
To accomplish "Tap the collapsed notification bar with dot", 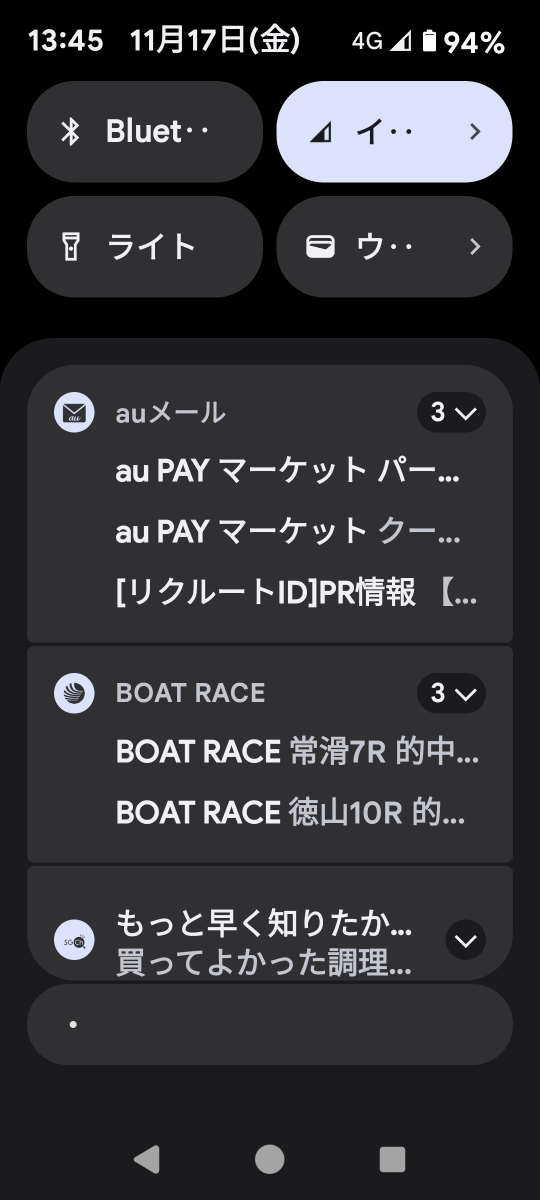I will coord(270,1025).
